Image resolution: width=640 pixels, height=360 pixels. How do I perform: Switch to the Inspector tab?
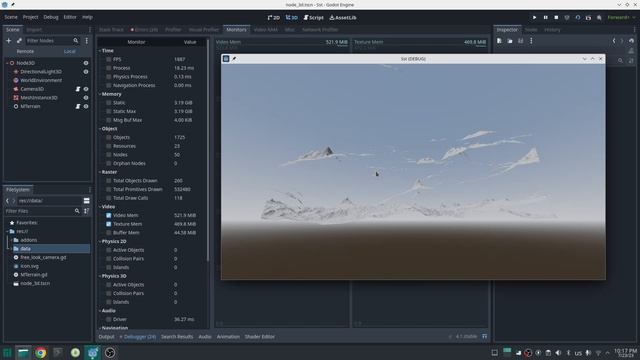click(x=507, y=30)
